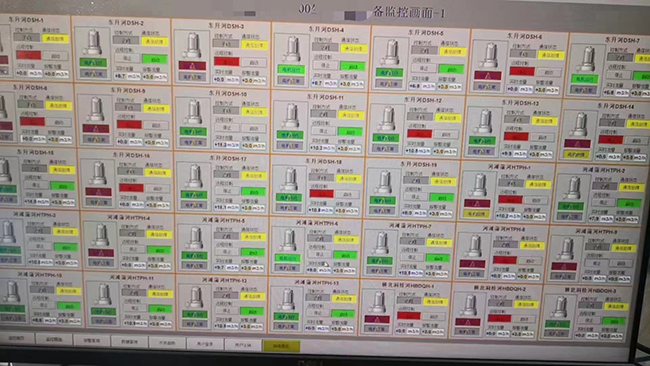Open the pump icon in panel DSH-17
Screen dimensions: 650x366
pyautogui.click(x=194, y=176)
